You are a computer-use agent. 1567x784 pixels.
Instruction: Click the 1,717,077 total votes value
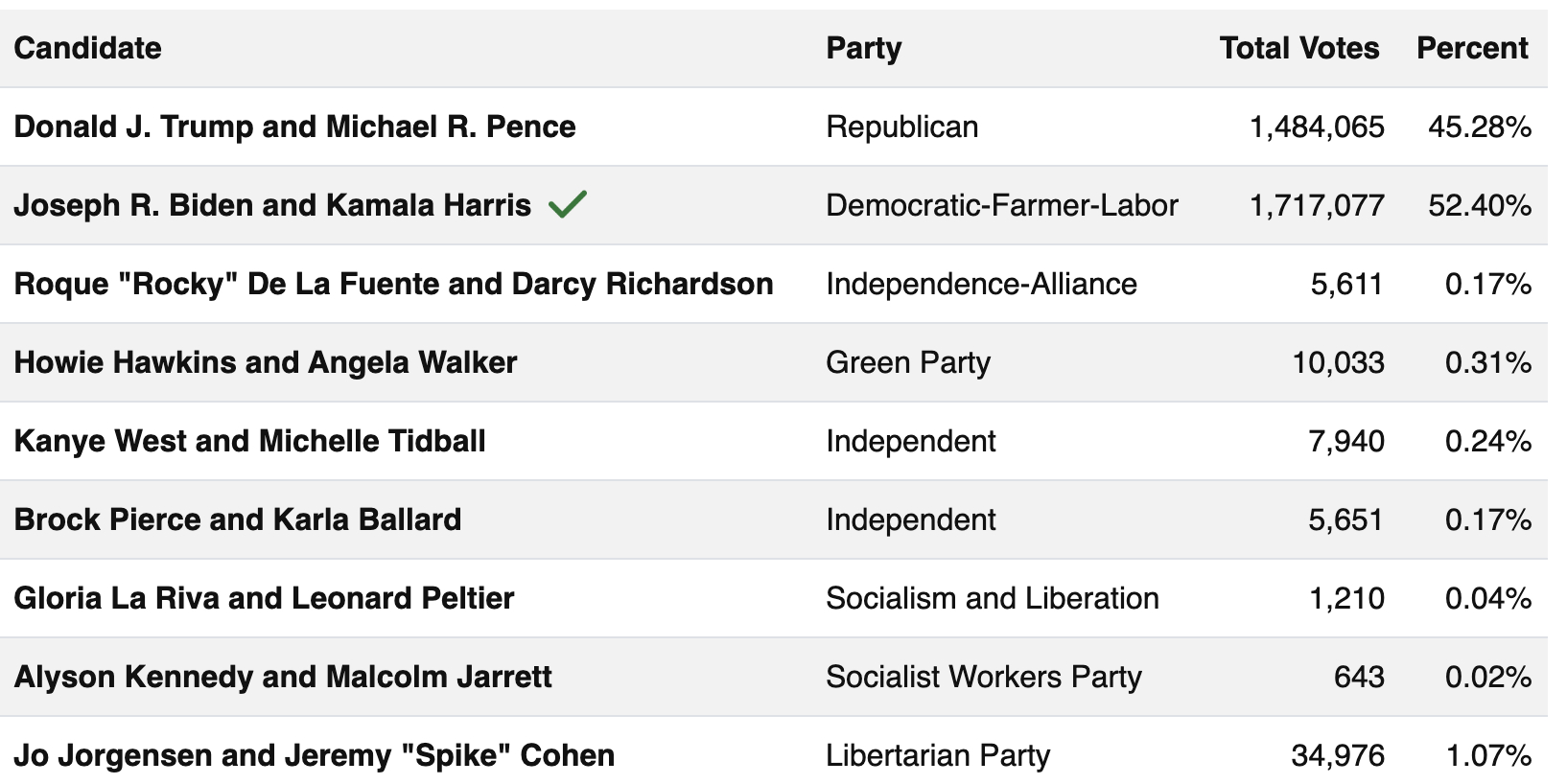[x=1317, y=205]
